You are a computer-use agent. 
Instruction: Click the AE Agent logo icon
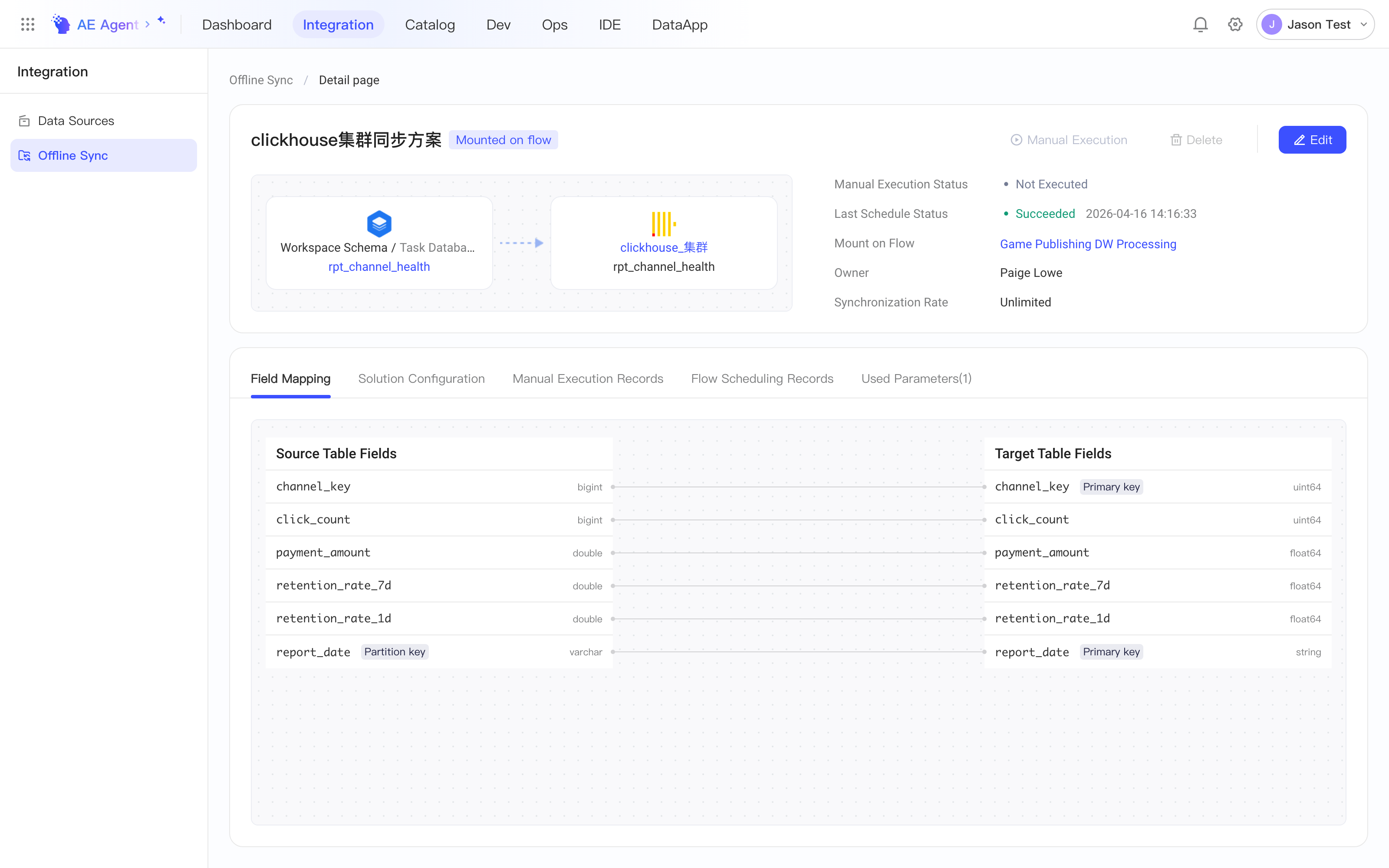click(61, 24)
